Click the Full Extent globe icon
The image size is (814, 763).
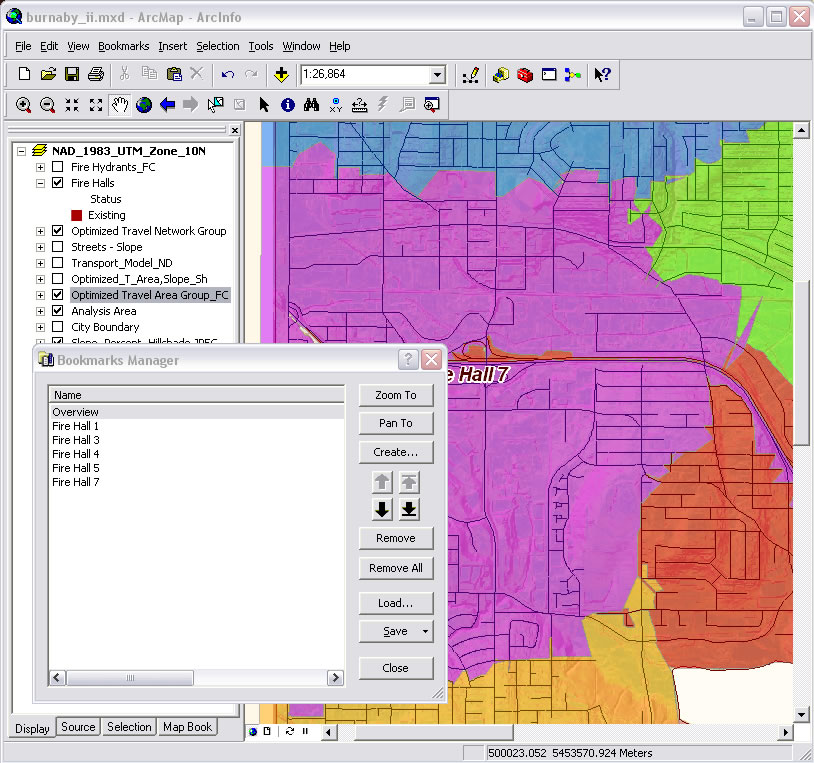[x=144, y=104]
